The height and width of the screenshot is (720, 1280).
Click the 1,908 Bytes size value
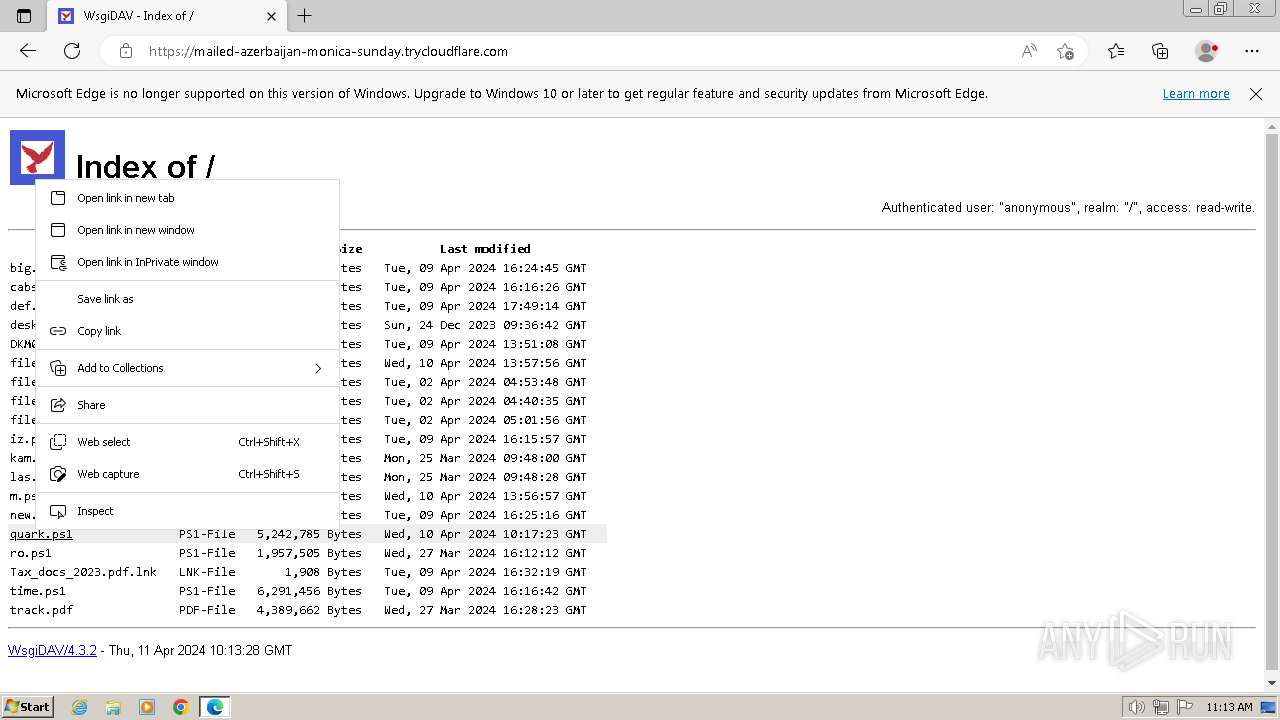tap(323, 572)
